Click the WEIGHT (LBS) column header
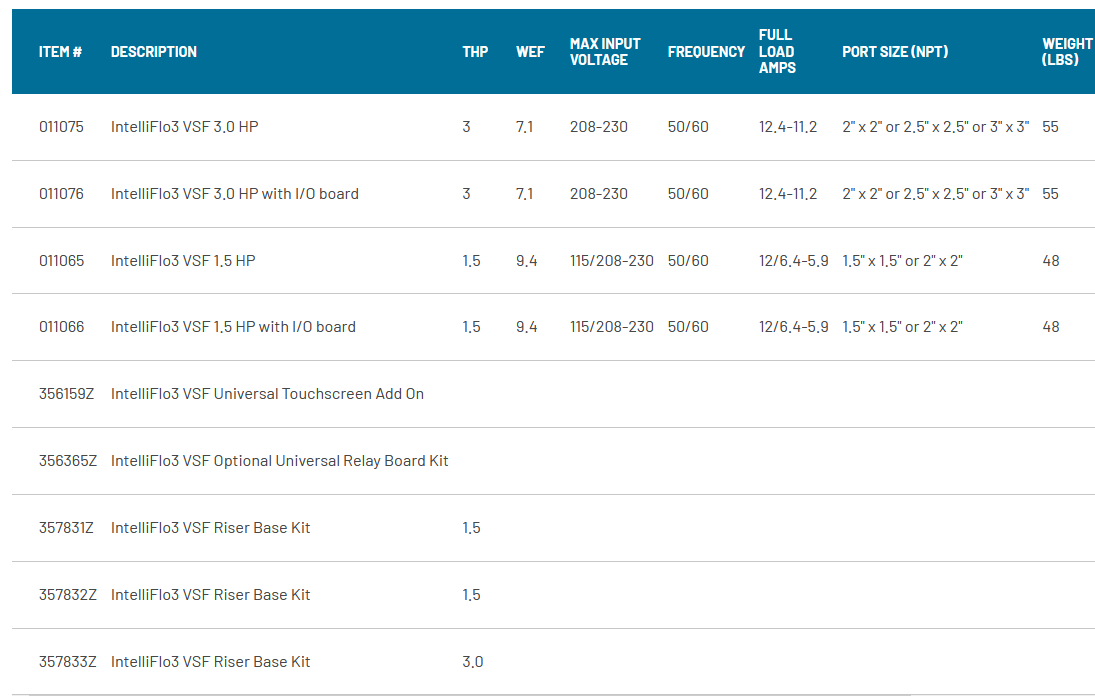This screenshot has width=1095, height=696. click(x=1066, y=52)
